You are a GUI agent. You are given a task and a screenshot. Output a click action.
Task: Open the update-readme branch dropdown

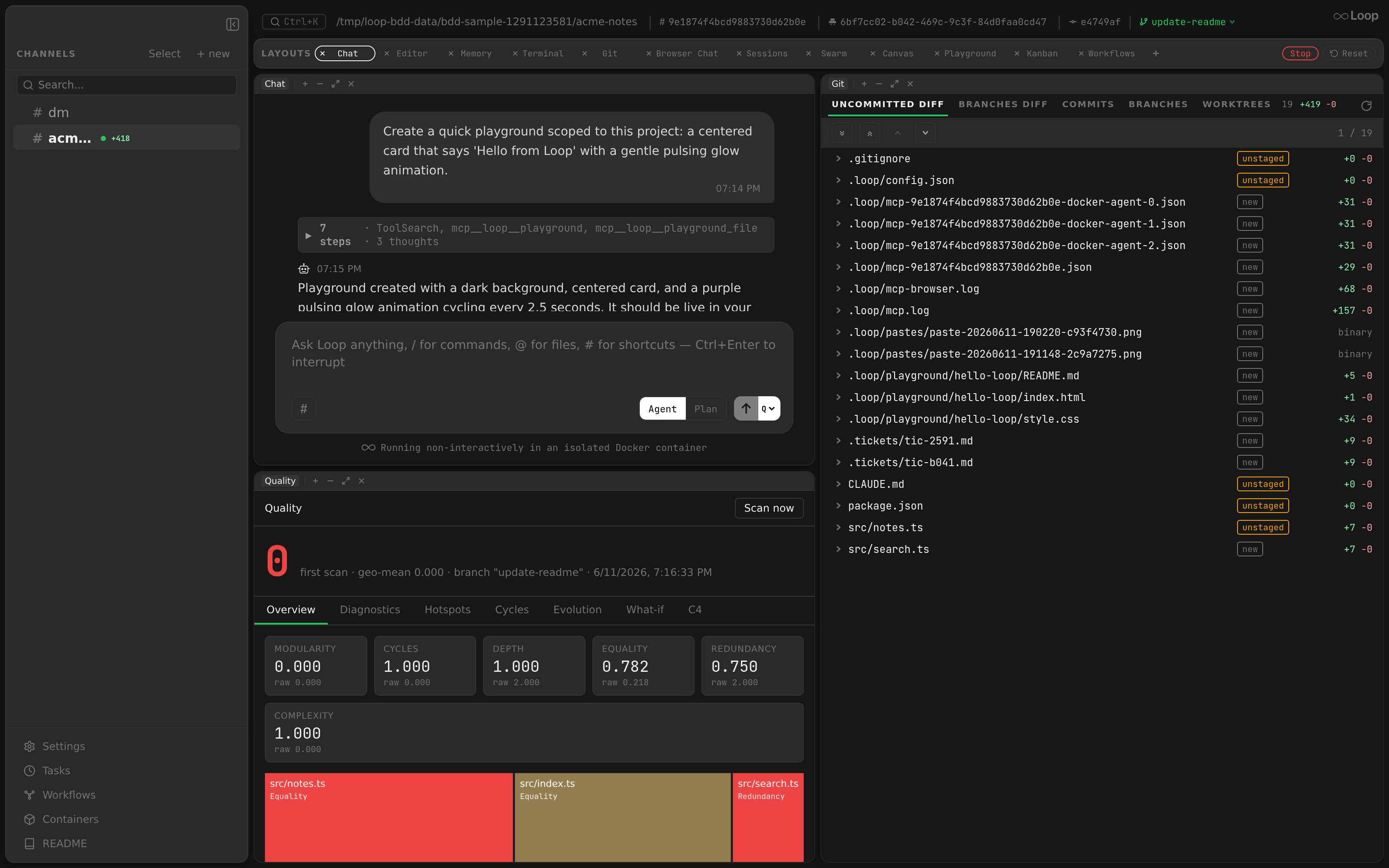[x=1187, y=22]
